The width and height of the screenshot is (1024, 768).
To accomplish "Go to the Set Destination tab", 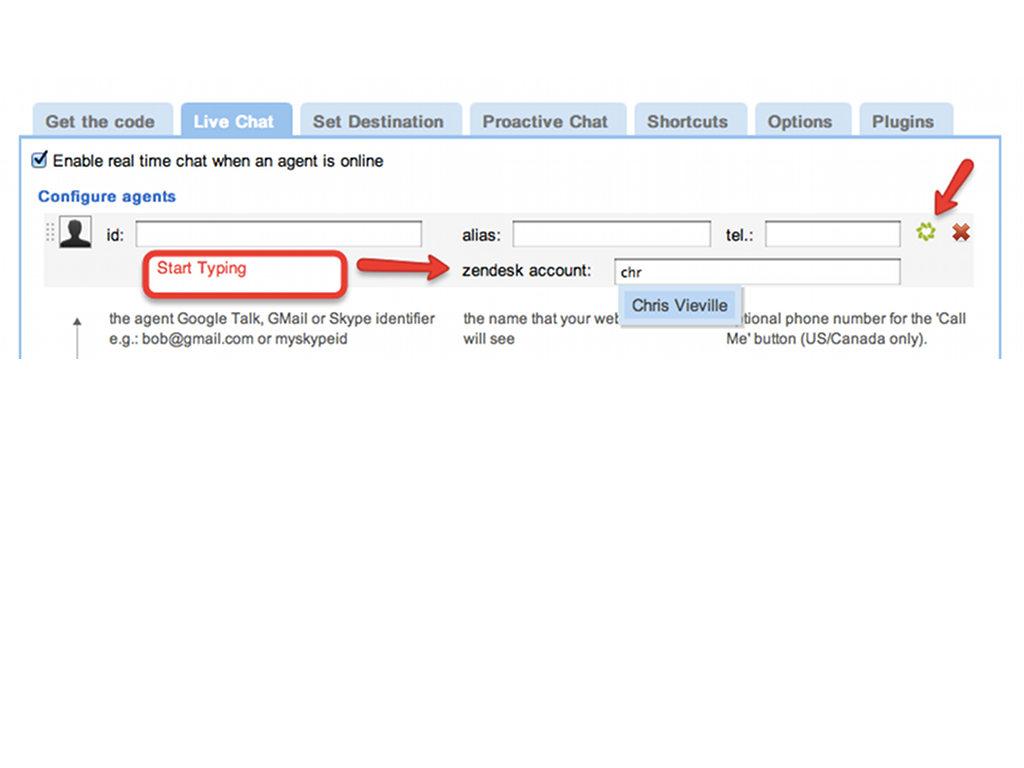I will (x=378, y=122).
